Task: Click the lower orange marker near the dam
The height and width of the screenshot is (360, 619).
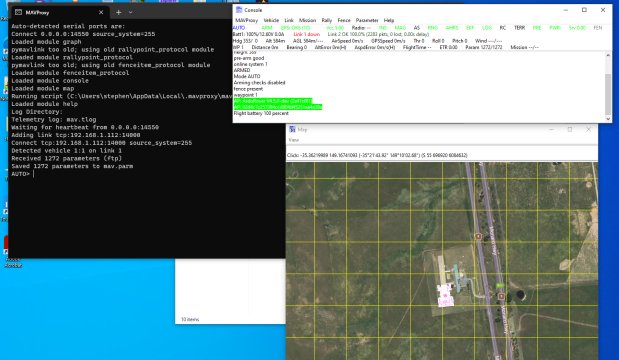Action: point(501,296)
